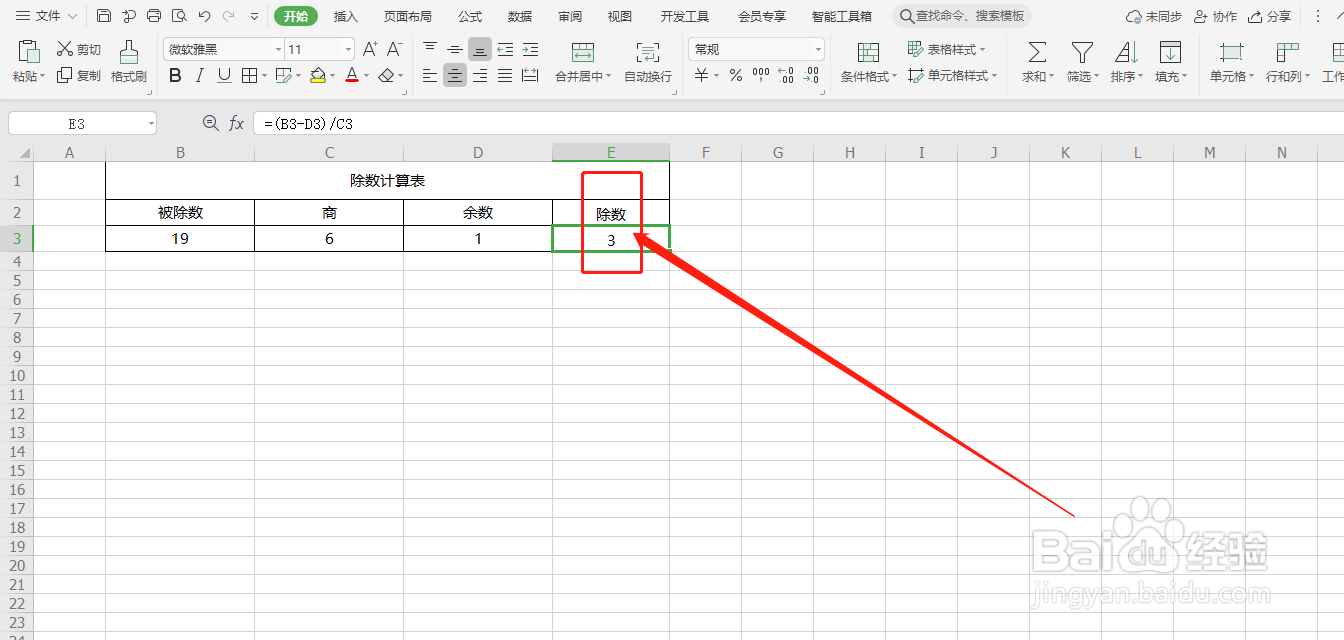Viewport: 1344px width, 640px height.
Task: Apply yellow fill color bucket
Action: tap(318, 75)
